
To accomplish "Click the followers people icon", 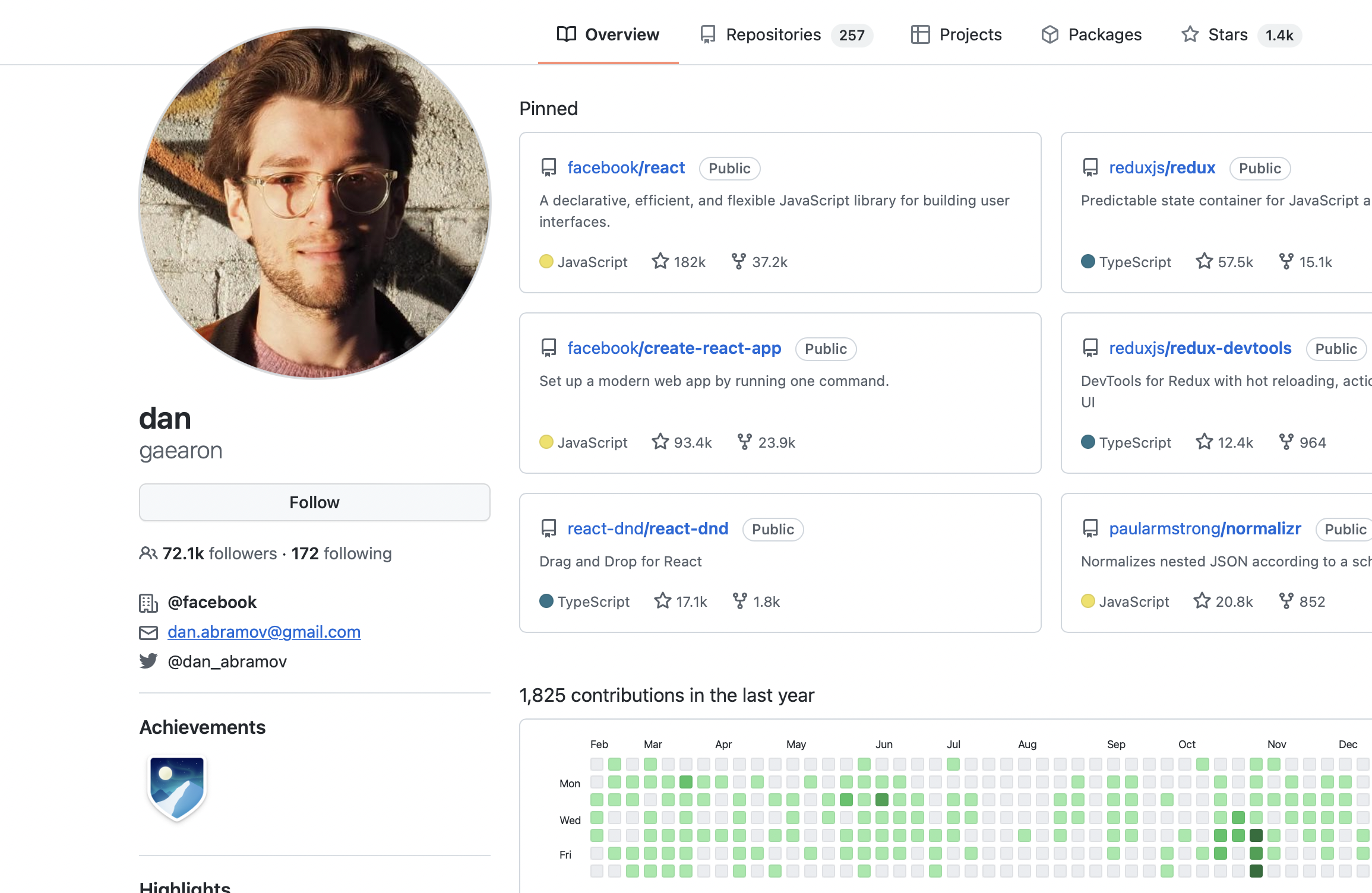I will [x=148, y=553].
